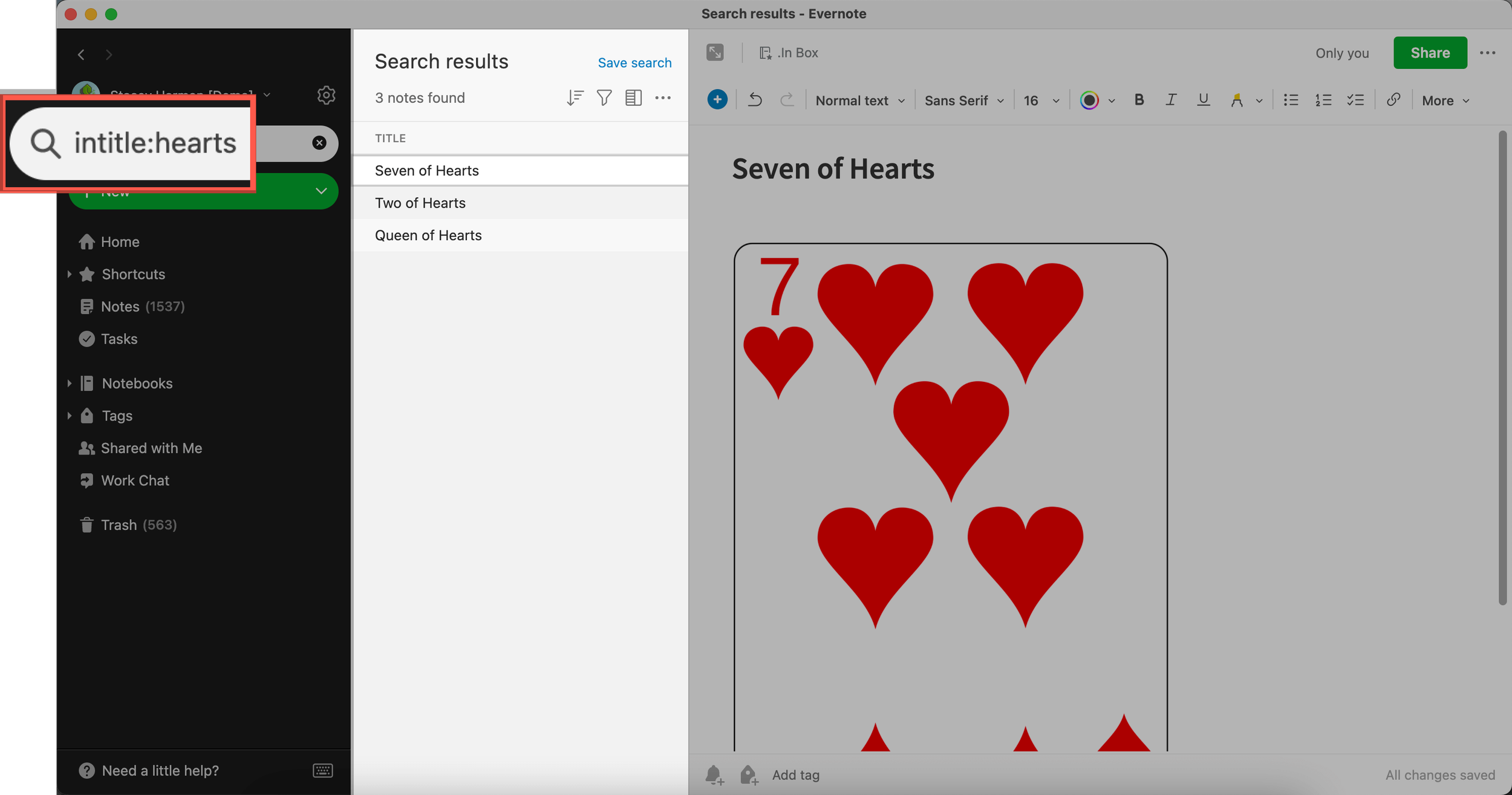Toggle italic formatting
The image size is (1512, 795).
[x=1171, y=100]
